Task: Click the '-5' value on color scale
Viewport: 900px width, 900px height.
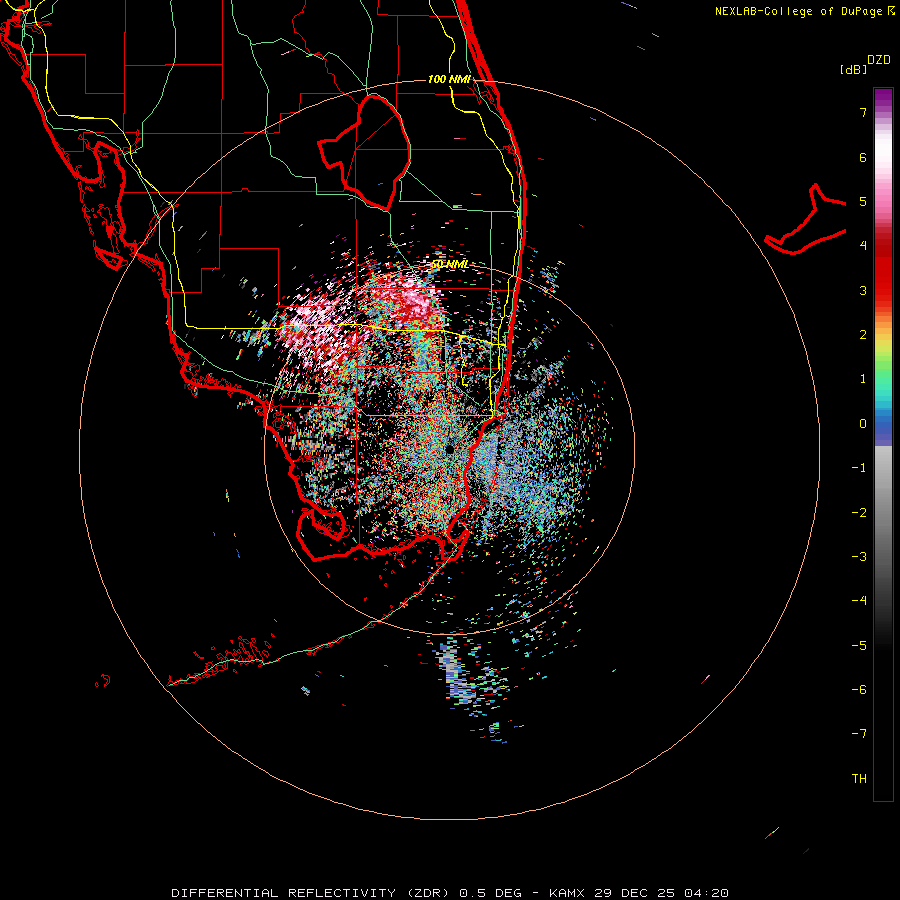Action: click(859, 646)
